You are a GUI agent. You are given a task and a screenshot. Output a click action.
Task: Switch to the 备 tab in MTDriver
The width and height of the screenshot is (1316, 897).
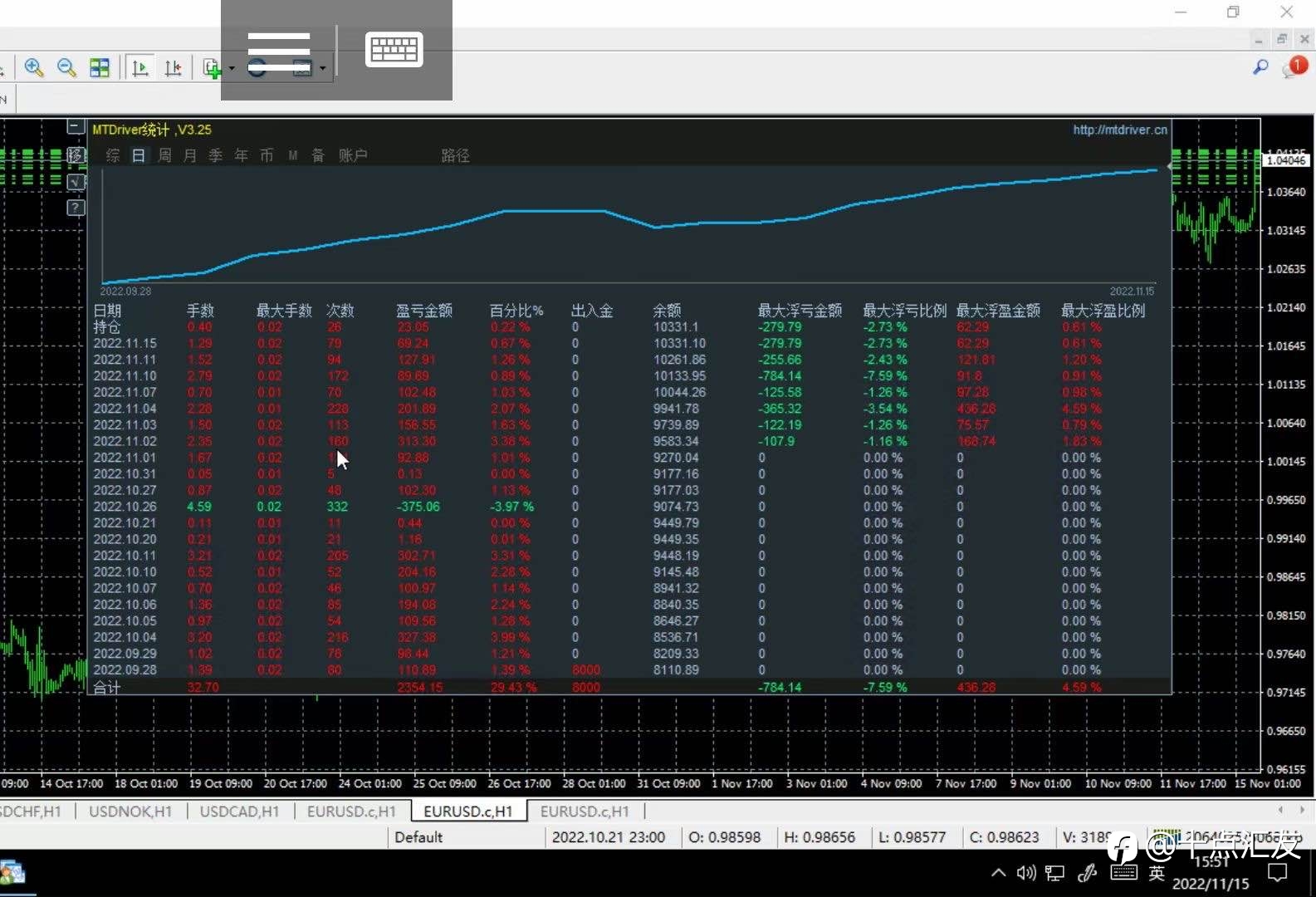coord(318,155)
